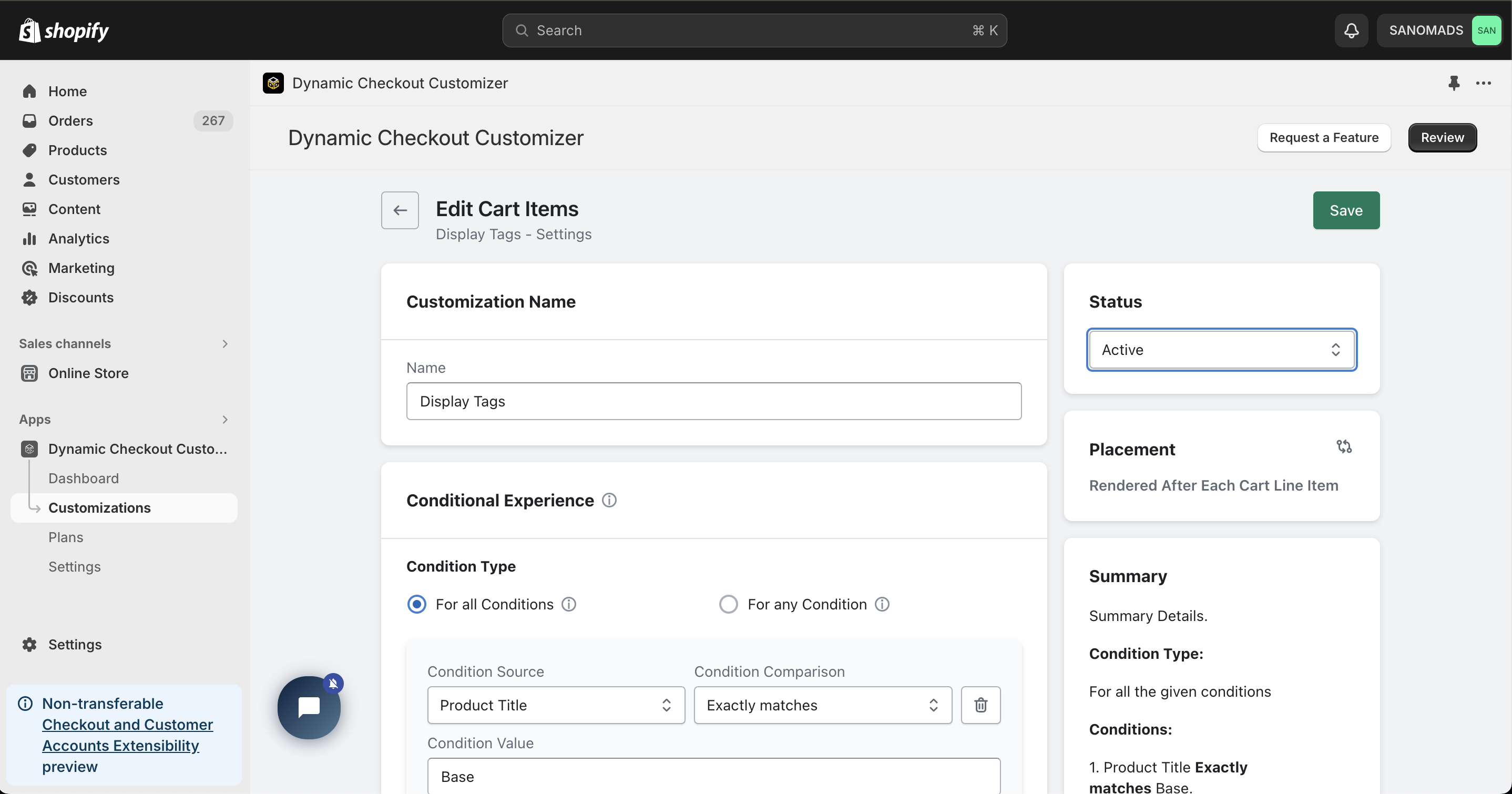Click the Placement change icon
Image resolution: width=1512 pixels, height=794 pixels.
coord(1344,446)
